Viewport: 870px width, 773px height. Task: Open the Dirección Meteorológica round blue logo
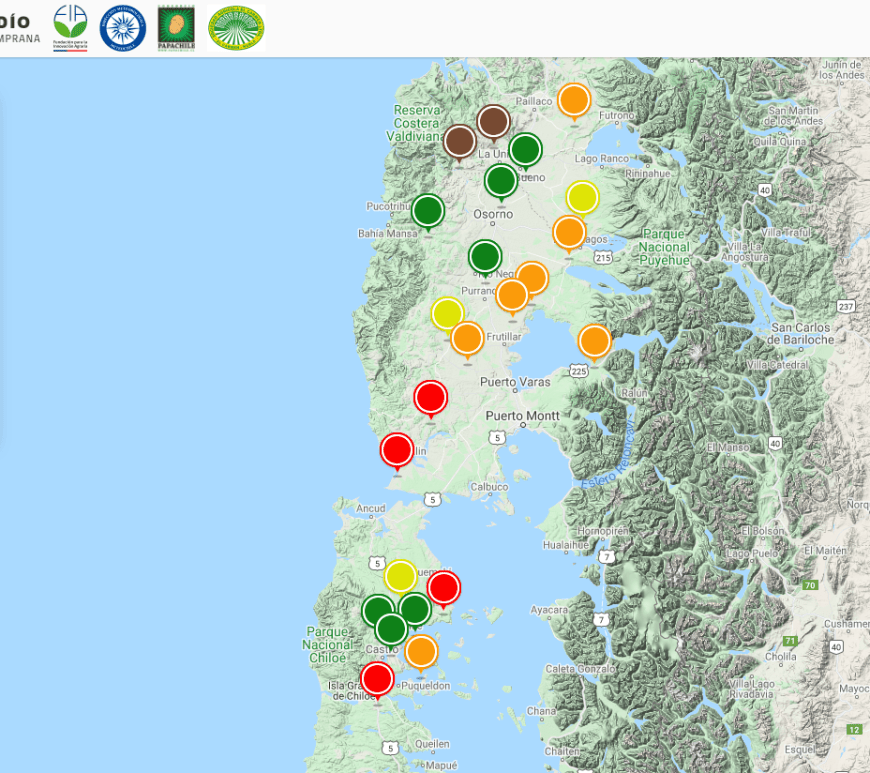[123, 27]
